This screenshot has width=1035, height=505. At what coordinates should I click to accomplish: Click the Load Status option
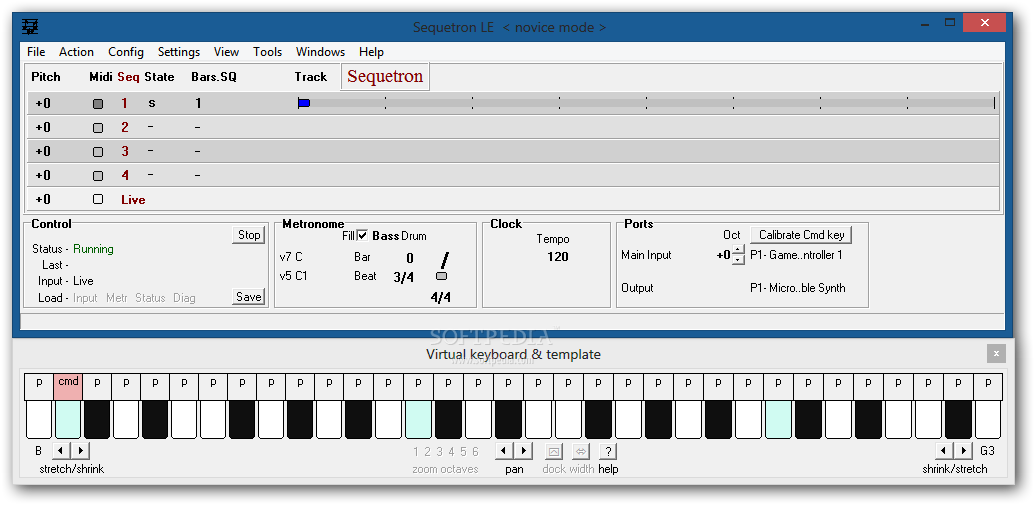pos(150,298)
